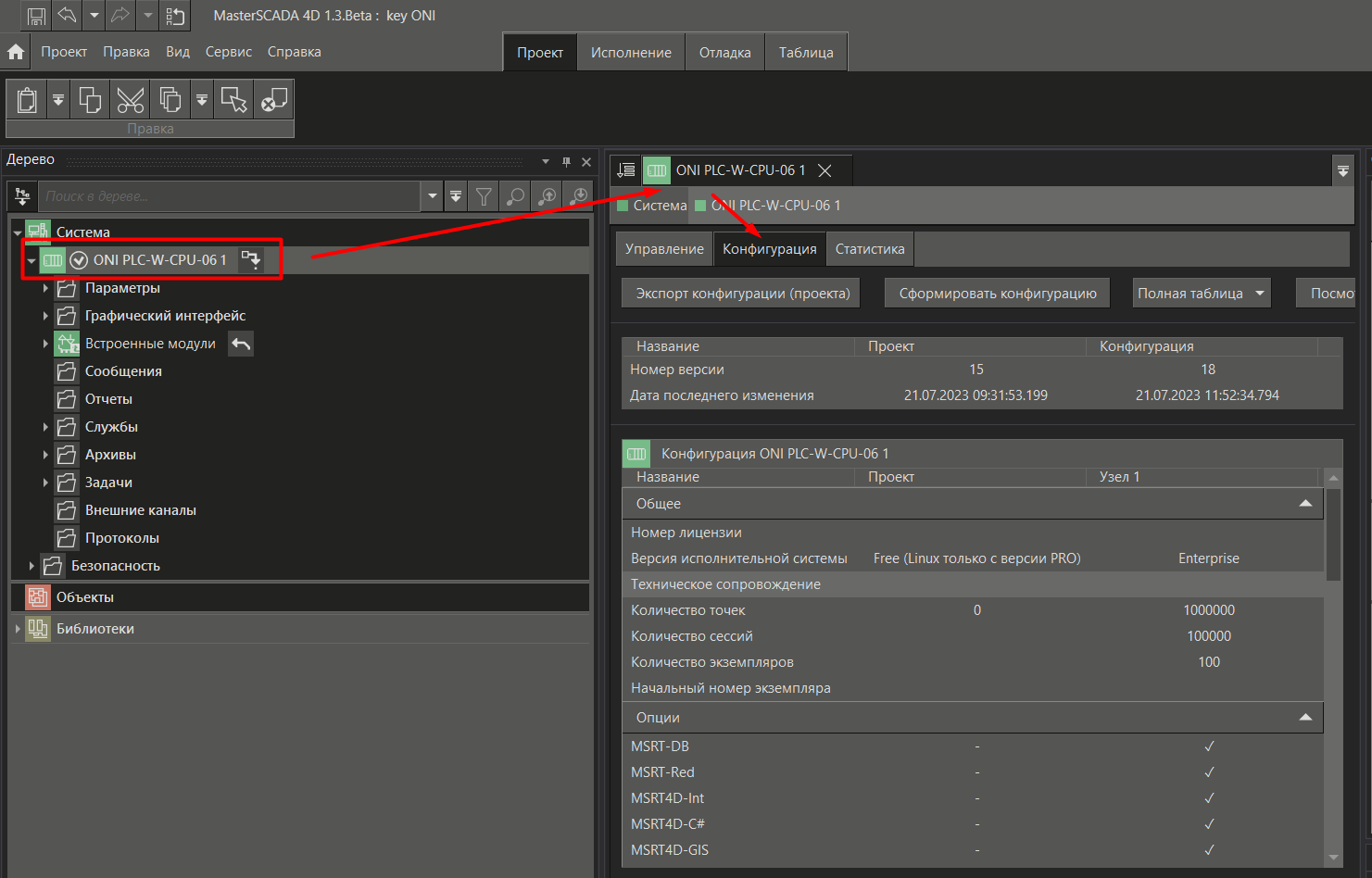Click the return arrow icon beside Встроенные модули

241,344
